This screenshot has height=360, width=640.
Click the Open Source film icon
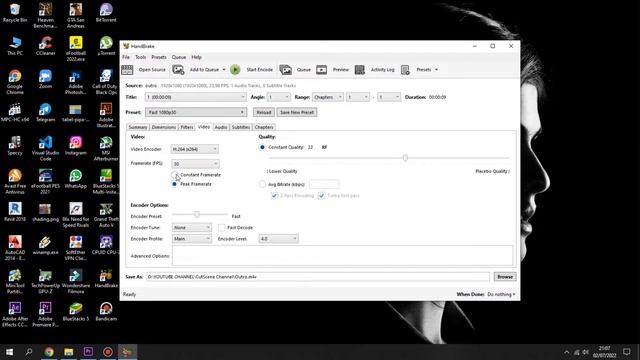(127, 70)
